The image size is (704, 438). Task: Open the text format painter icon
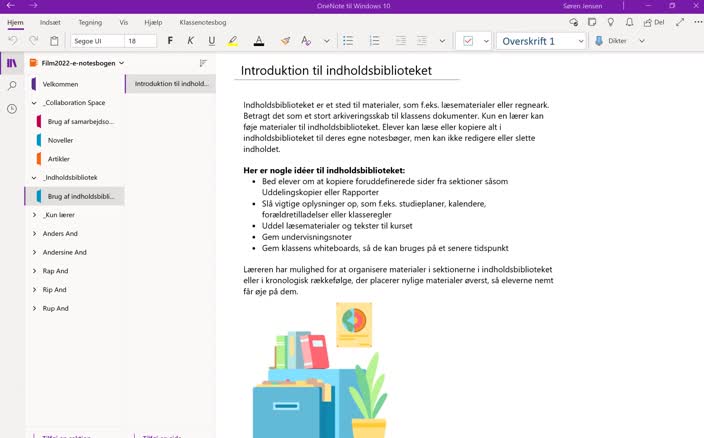click(306, 41)
